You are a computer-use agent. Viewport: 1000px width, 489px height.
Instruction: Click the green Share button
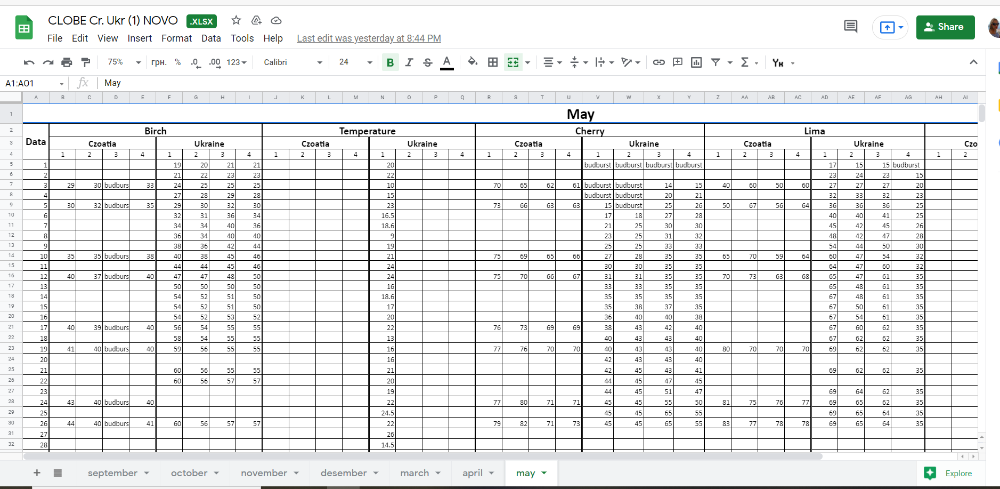click(x=944, y=27)
